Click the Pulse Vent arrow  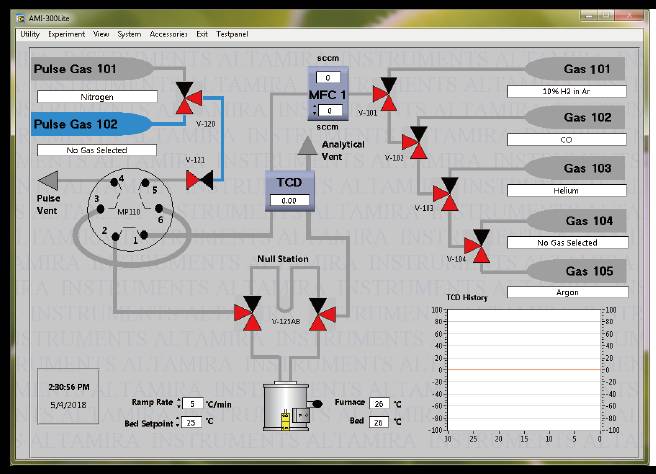47,180
